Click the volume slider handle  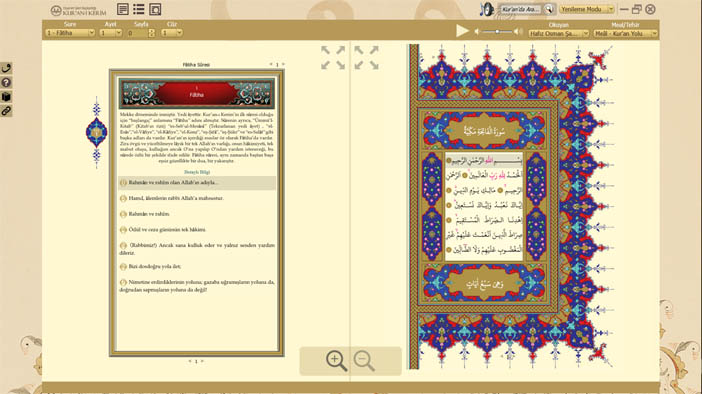pyautogui.click(x=497, y=31)
